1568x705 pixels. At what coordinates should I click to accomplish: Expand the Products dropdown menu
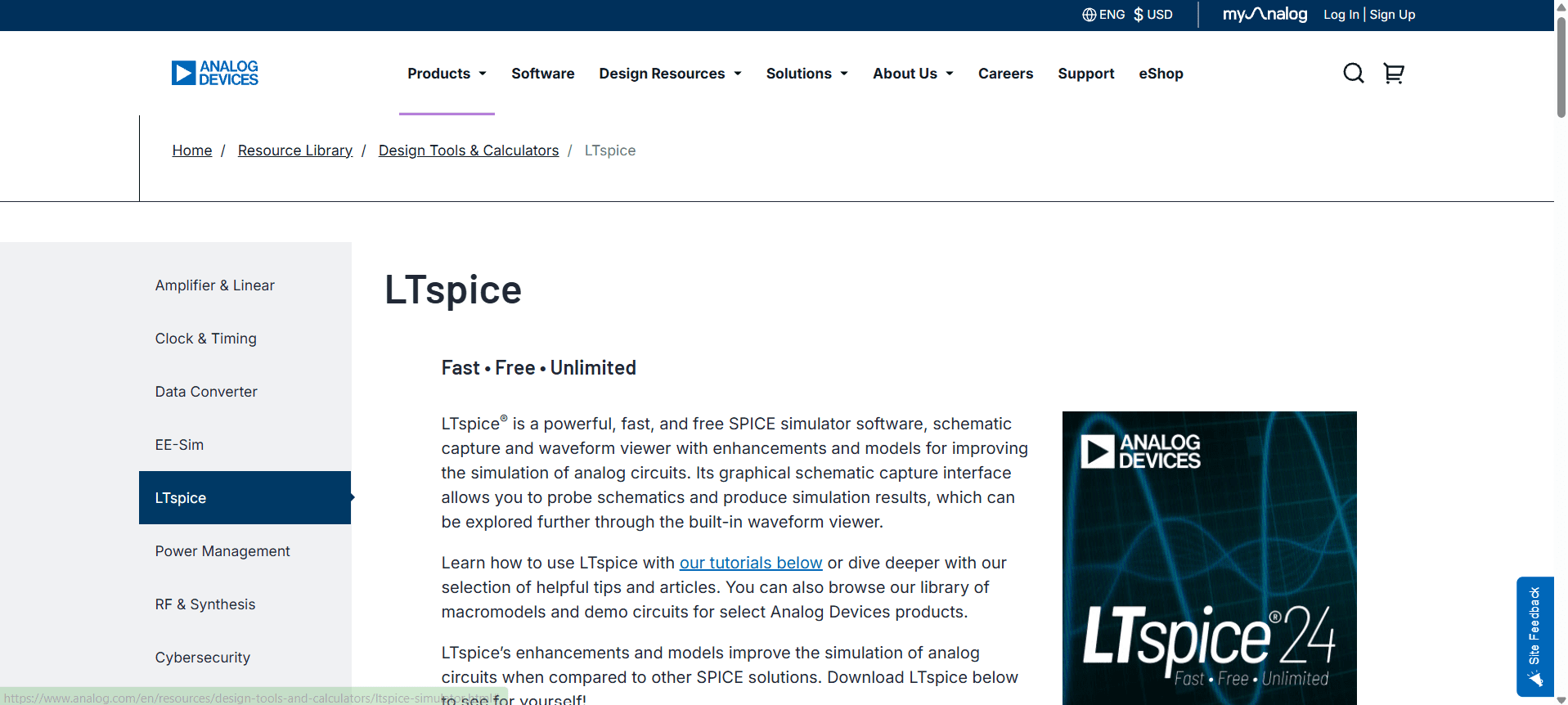pos(447,74)
